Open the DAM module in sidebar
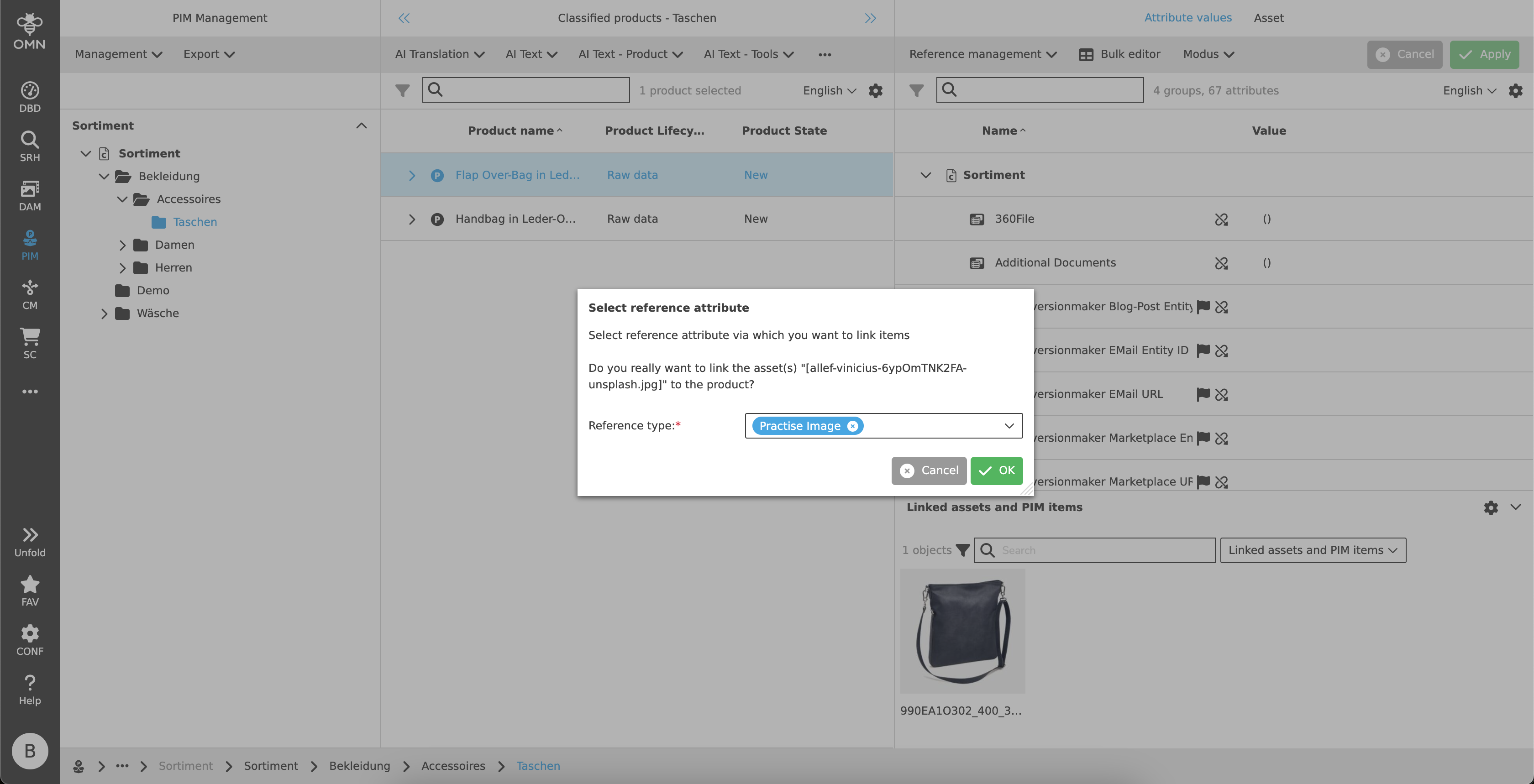Viewport: 1534px width, 784px height. pos(30,195)
